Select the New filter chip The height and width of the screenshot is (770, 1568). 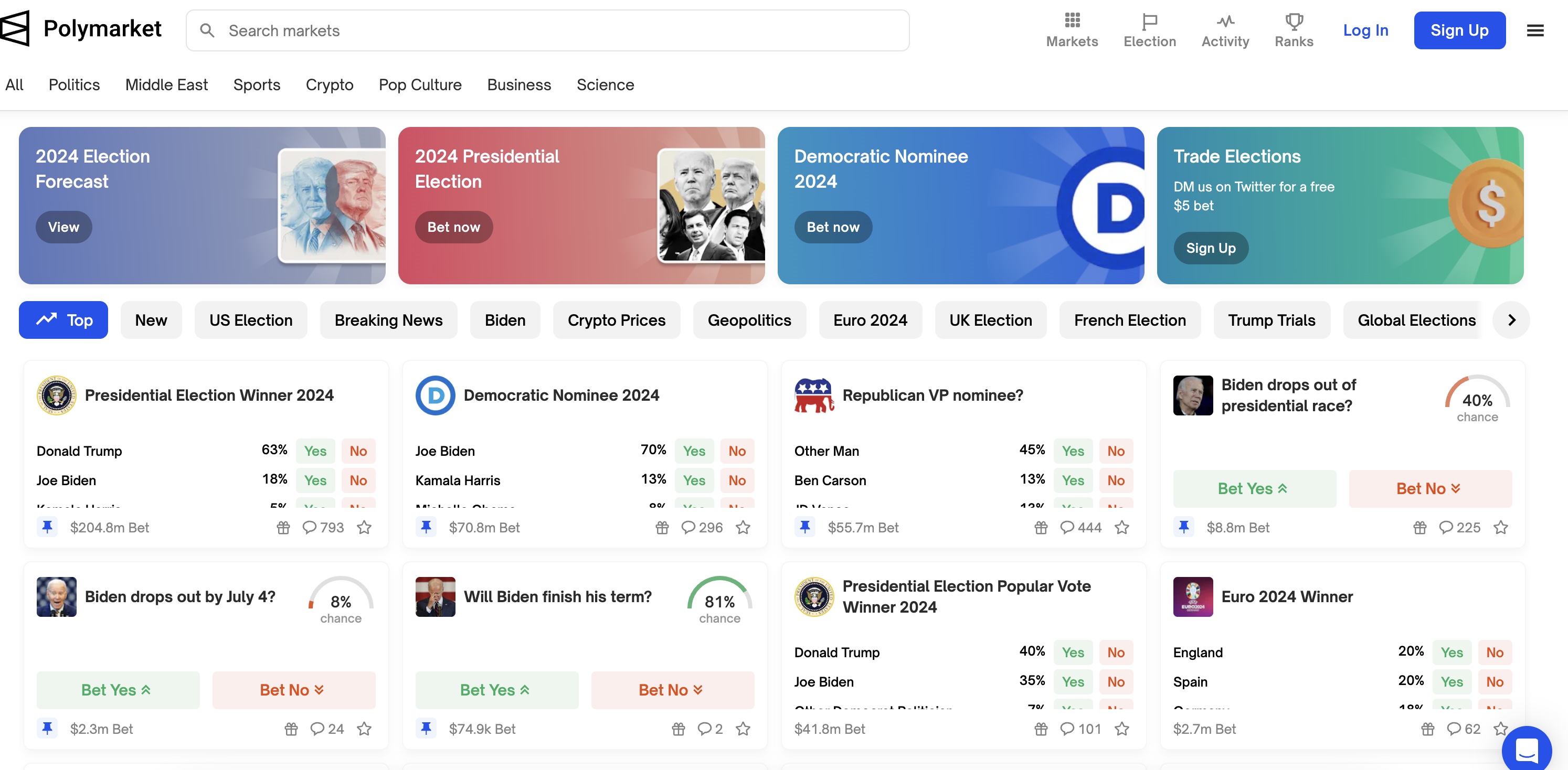(151, 320)
